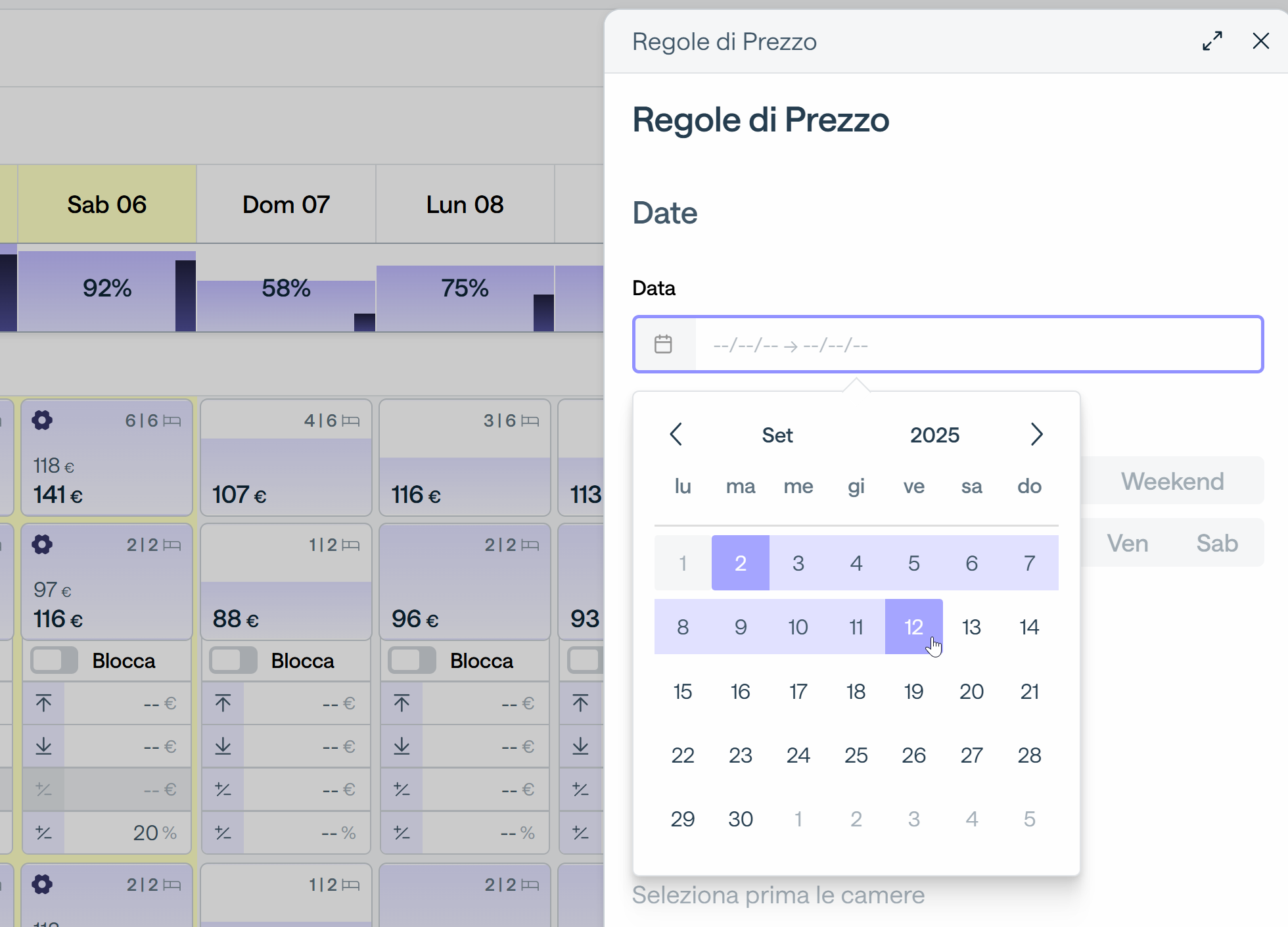Screen dimensions: 1288x927
Task: Turn on Blocca switch under Lun 08
Action: pos(412,660)
